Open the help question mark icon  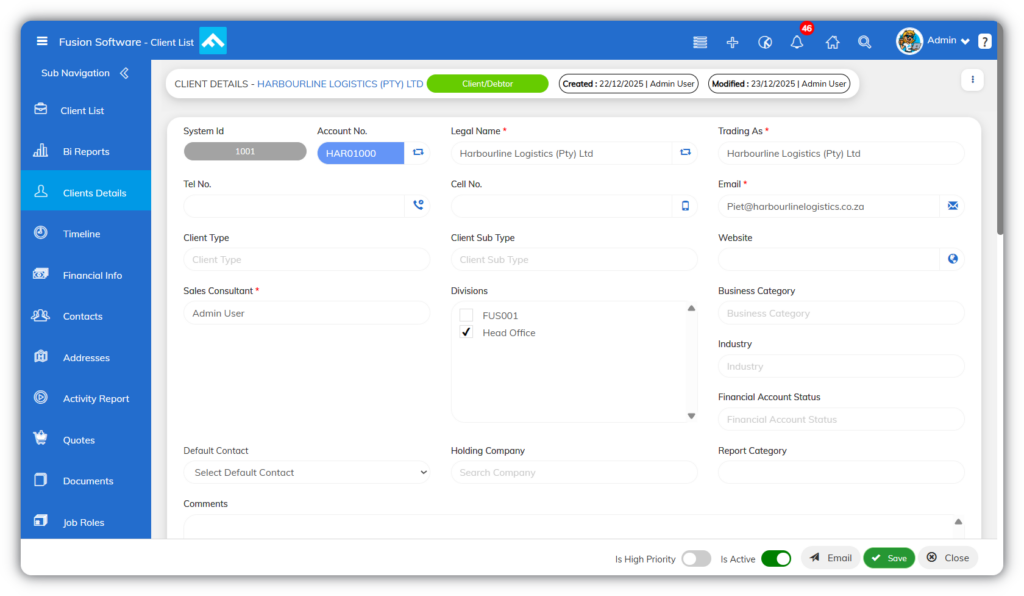pos(984,42)
